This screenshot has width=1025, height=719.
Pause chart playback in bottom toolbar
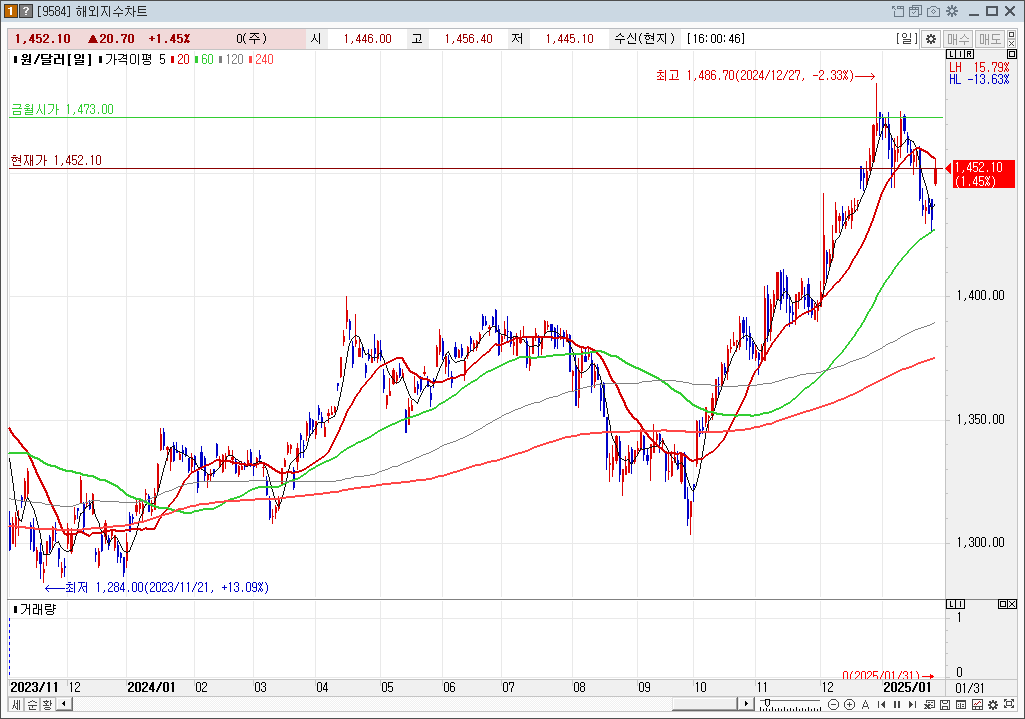click(897, 705)
